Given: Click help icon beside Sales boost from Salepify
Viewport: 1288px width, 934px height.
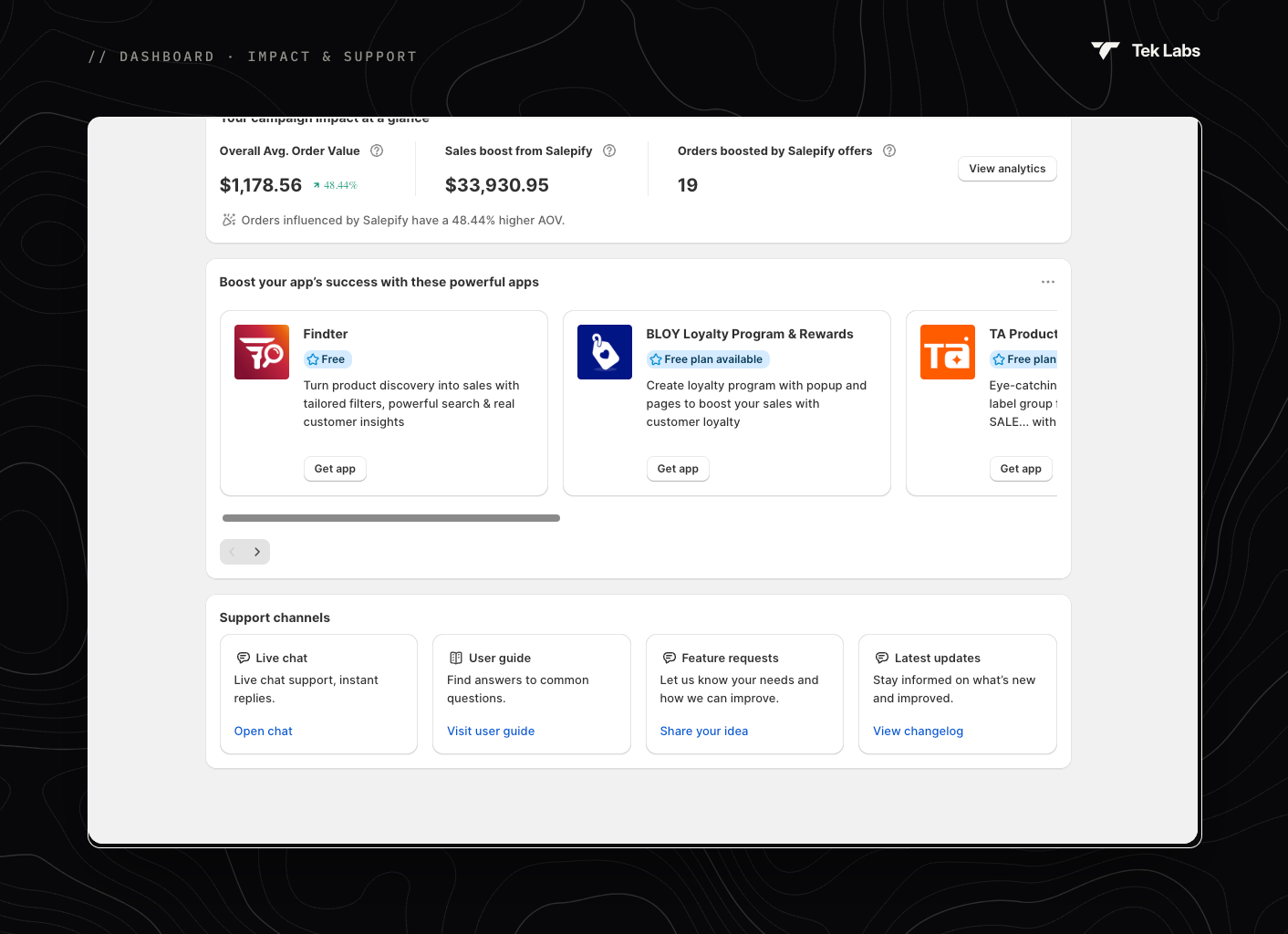Looking at the screenshot, I should tap(609, 150).
